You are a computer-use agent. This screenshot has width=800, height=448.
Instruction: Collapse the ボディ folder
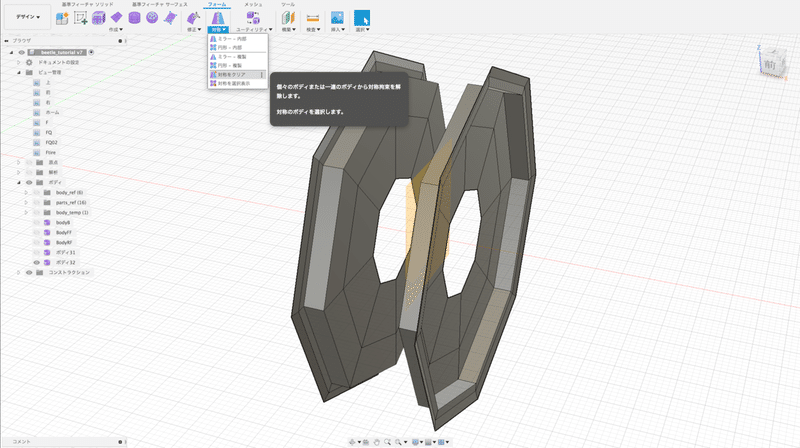pyautogui.click(x=19, y=182)
